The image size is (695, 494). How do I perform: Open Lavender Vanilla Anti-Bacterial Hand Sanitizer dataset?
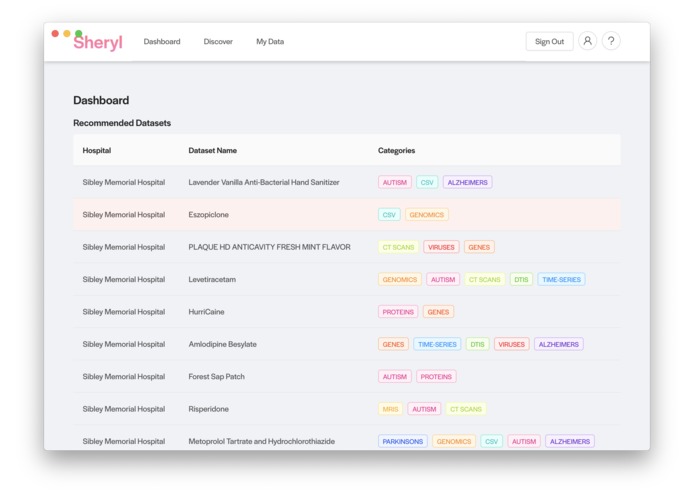pos(264,182)
